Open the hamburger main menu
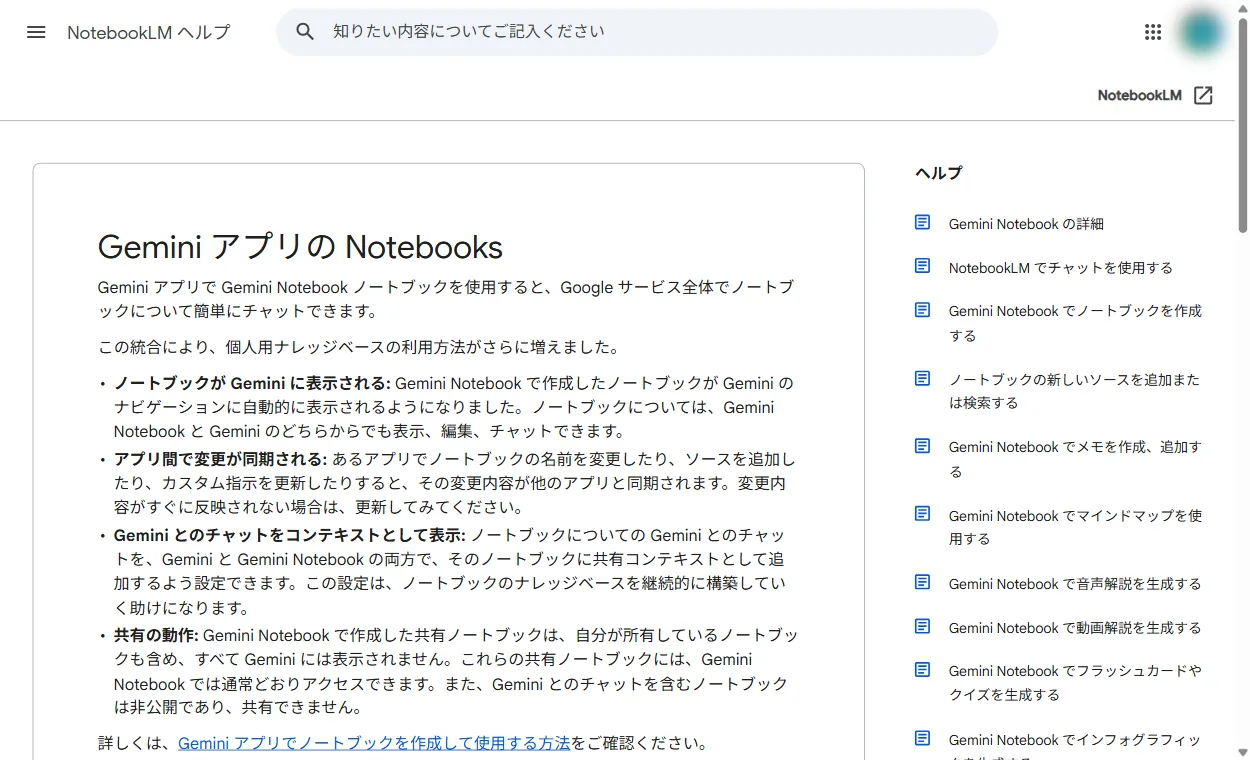Viewport: 1250px width, 760px height. pos(36,32)
